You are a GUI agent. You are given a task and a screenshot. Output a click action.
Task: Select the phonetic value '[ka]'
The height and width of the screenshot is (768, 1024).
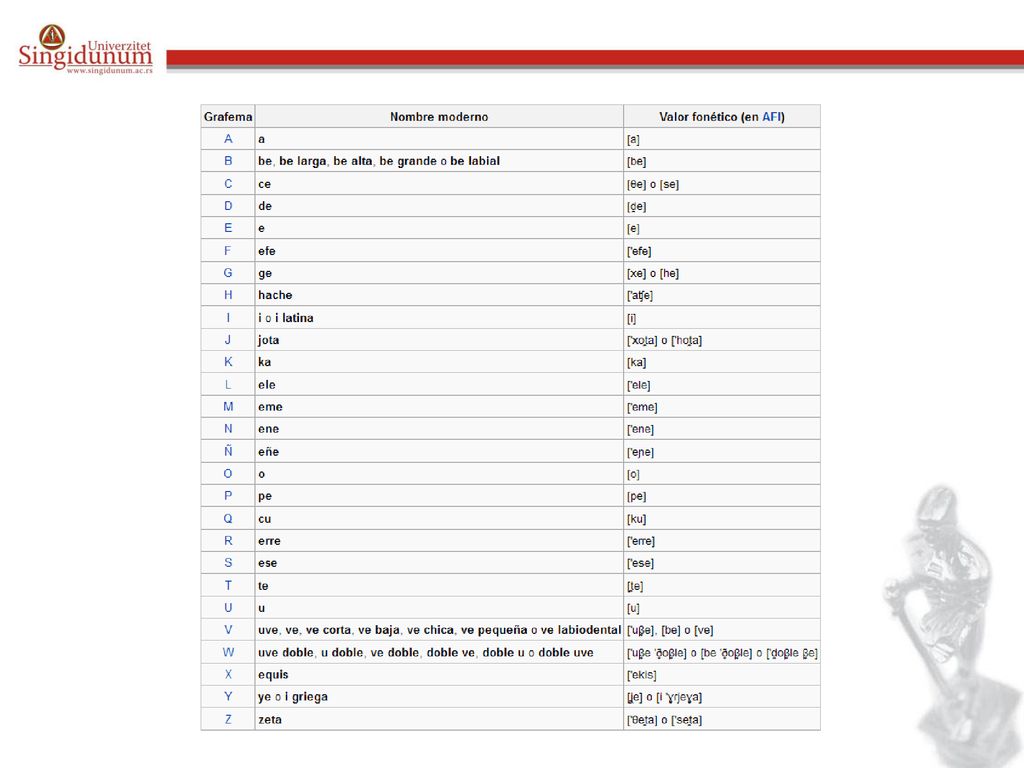tap(636, 362)
